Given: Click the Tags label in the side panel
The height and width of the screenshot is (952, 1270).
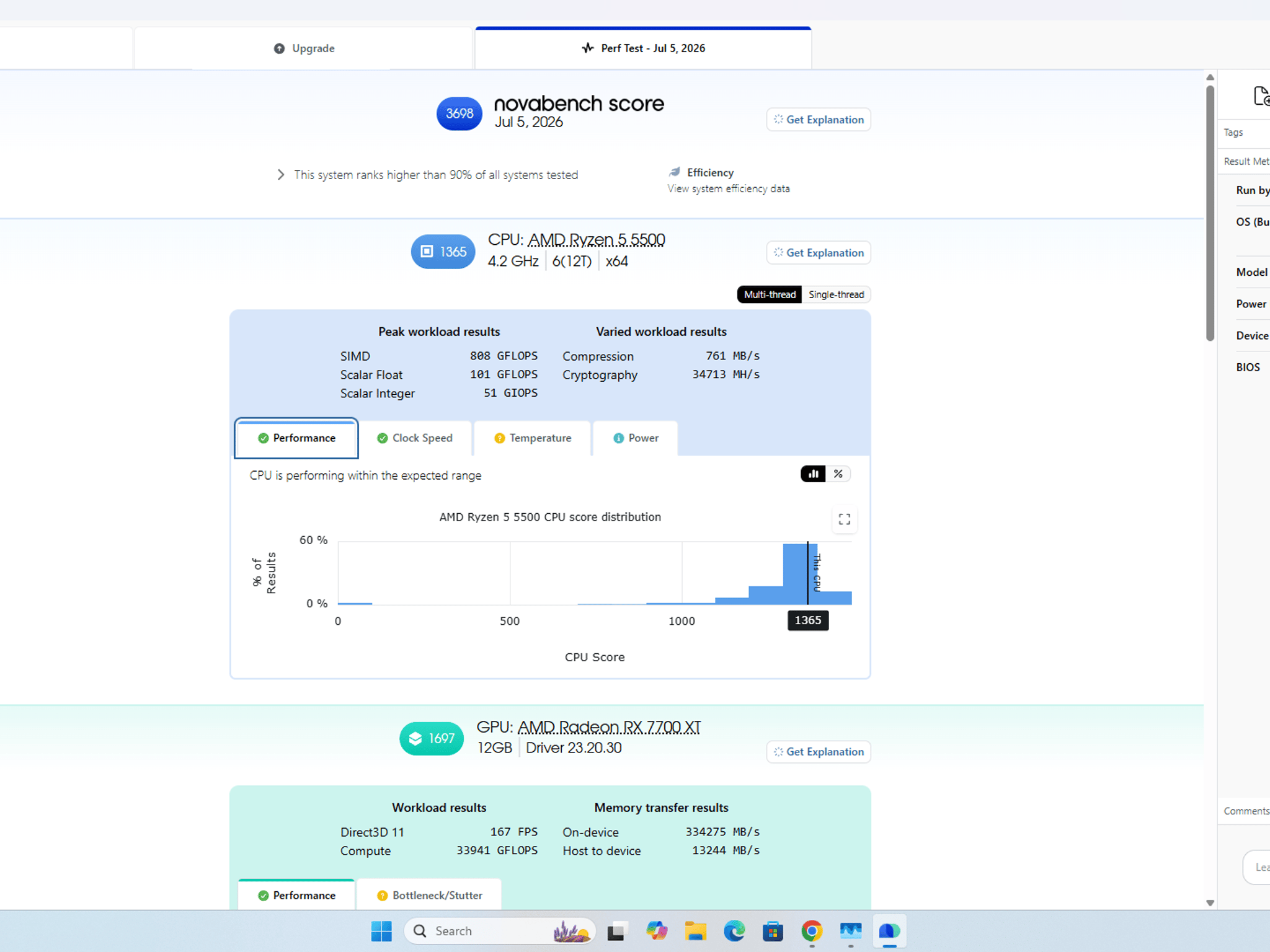Looking at the screenshot, I should click(x=1233, y=133).
